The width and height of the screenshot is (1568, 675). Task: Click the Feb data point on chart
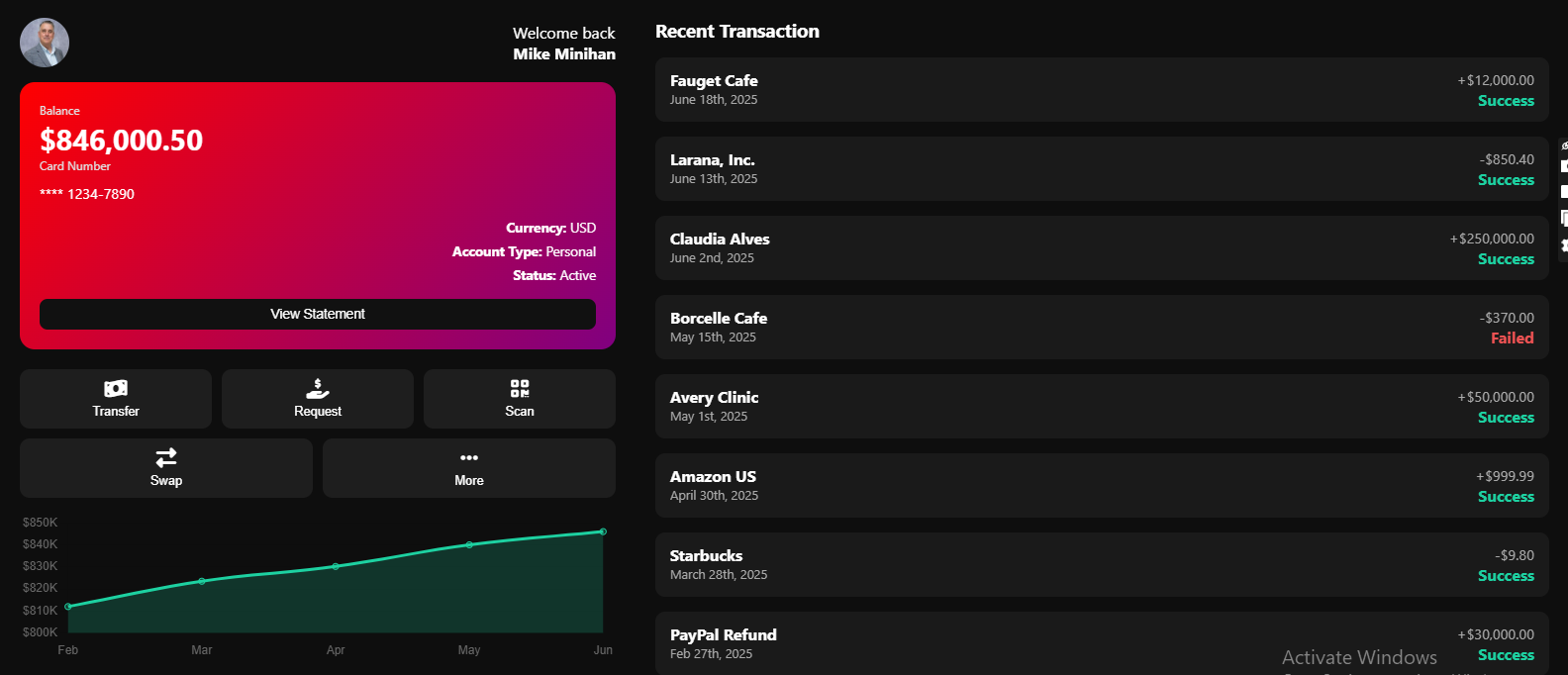coord(67,606)
